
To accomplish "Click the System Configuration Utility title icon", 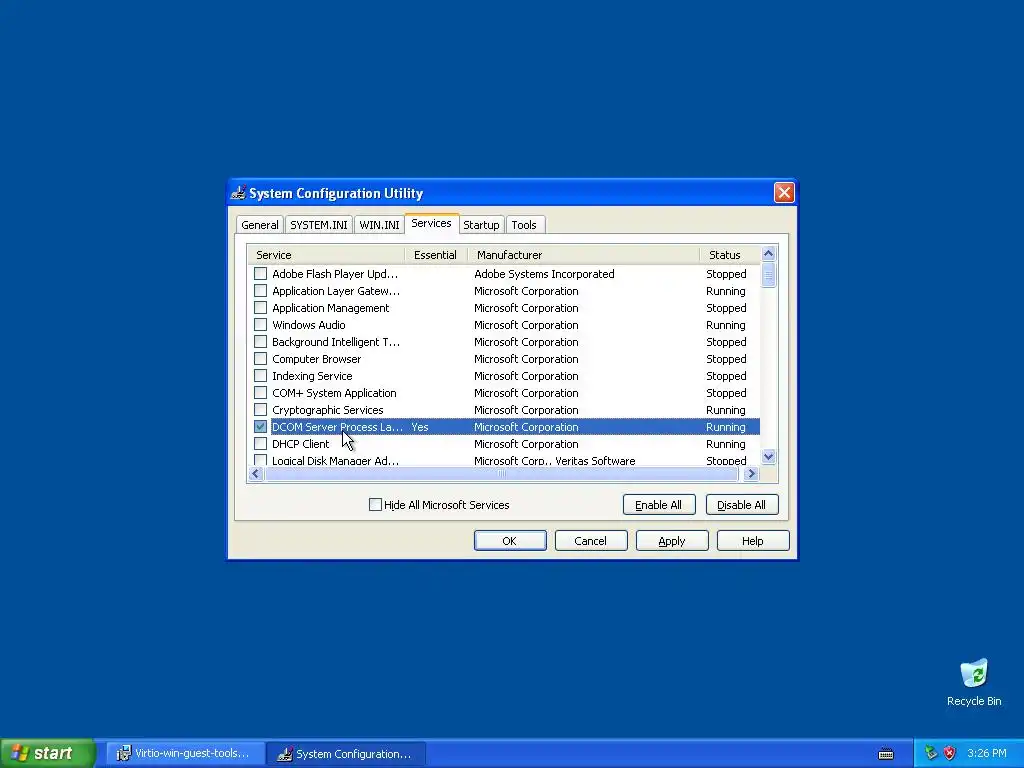I will (238, 193).
